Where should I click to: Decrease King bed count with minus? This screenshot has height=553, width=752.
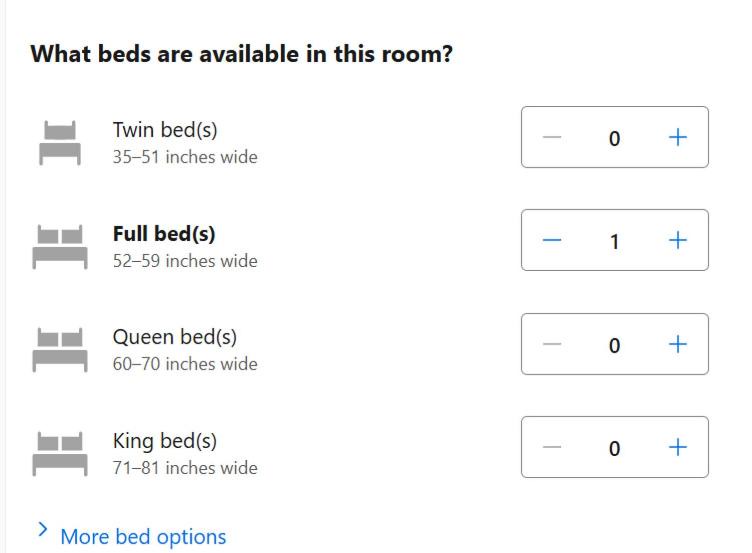point(552,447)
